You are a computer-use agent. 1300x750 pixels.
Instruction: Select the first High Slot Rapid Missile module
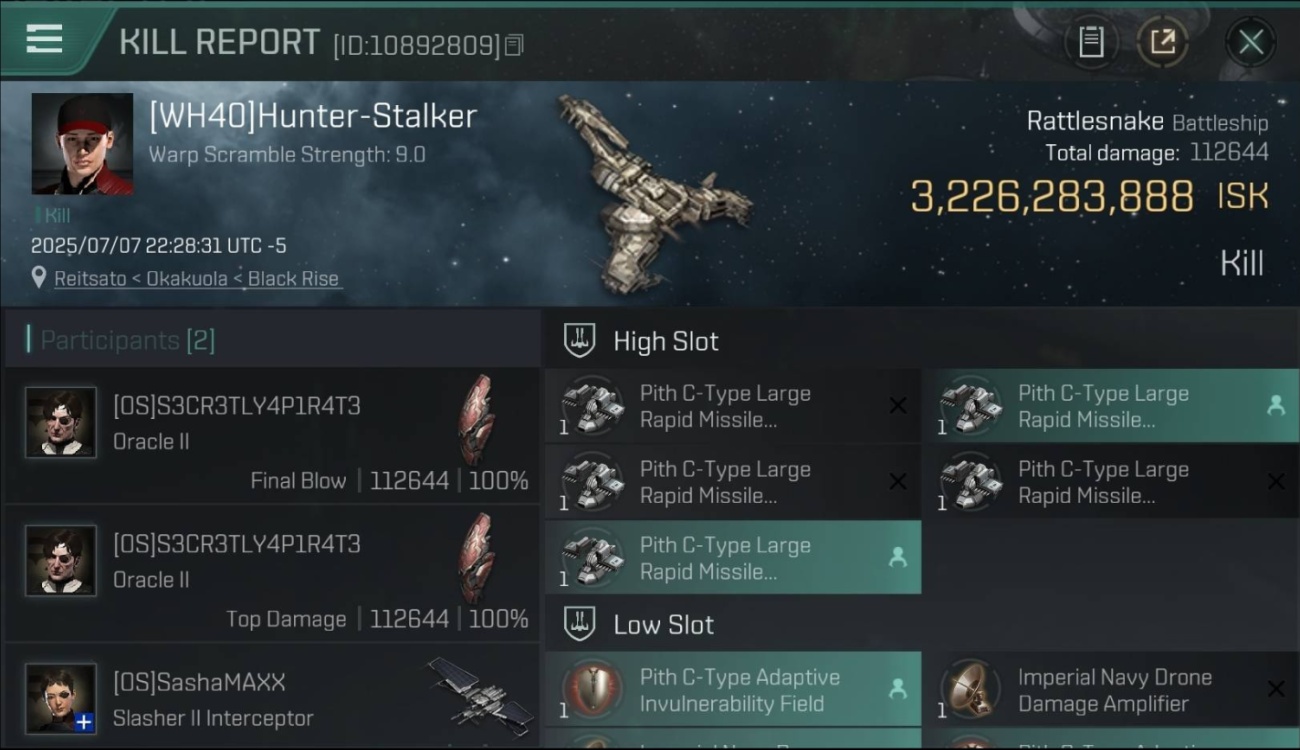click(x=733, y=407)
